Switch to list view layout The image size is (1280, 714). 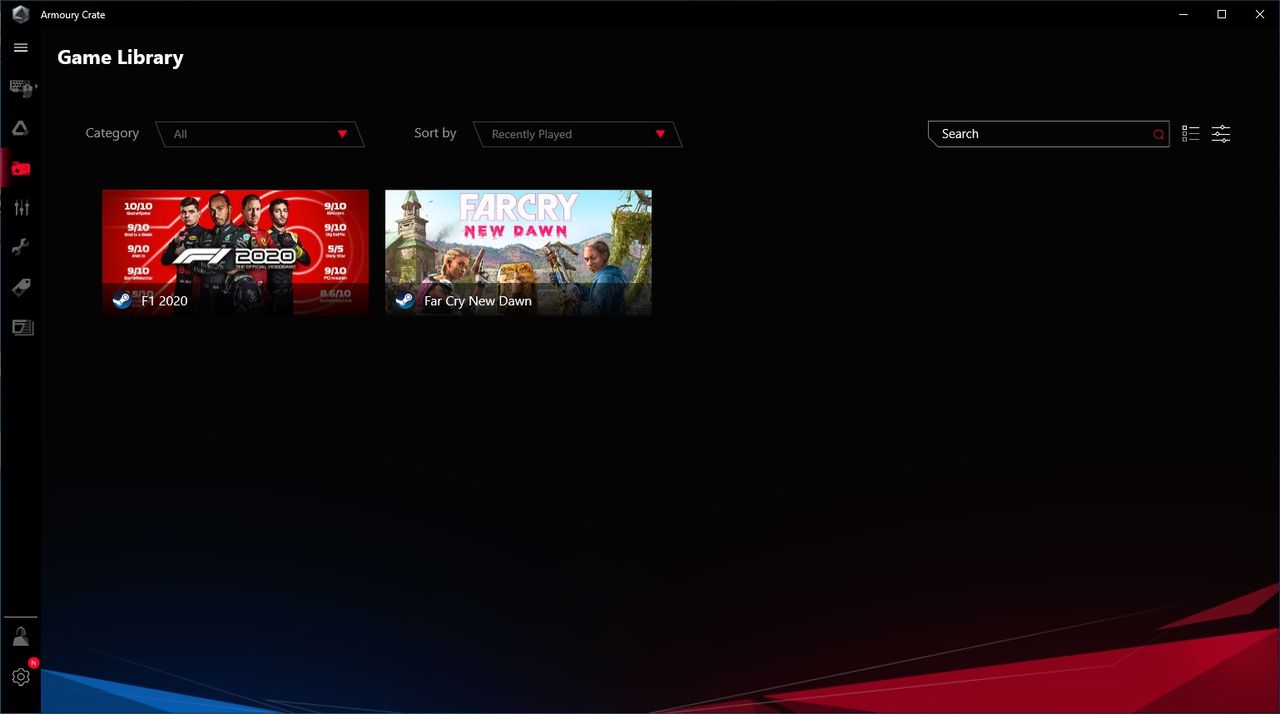(1190, 134)
